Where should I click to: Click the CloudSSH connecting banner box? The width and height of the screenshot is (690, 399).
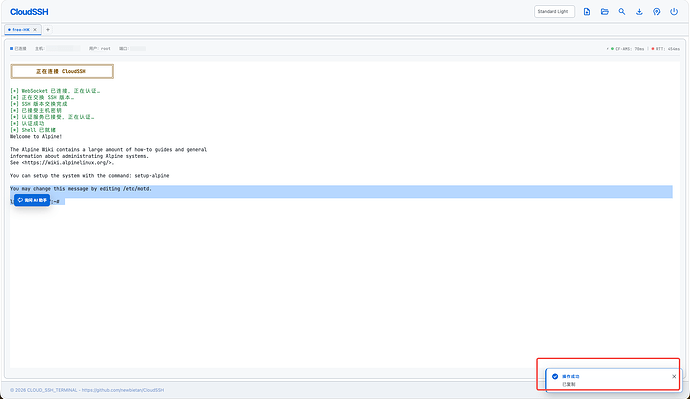coord(62,71)
